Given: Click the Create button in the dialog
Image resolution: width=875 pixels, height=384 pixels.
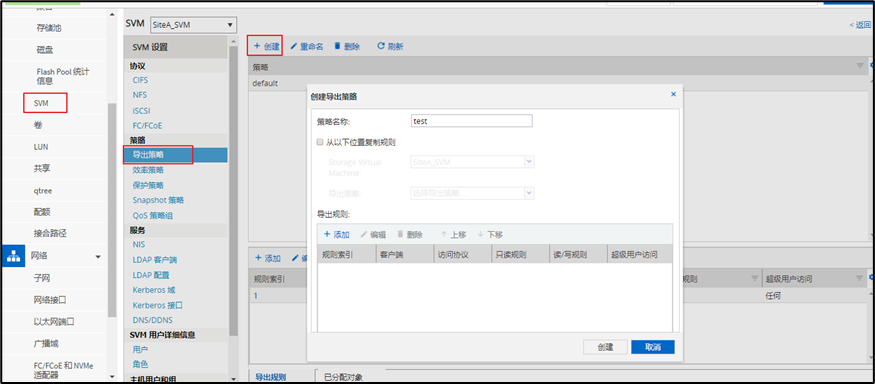Looking at the screenshot, I should coord(605,347).
